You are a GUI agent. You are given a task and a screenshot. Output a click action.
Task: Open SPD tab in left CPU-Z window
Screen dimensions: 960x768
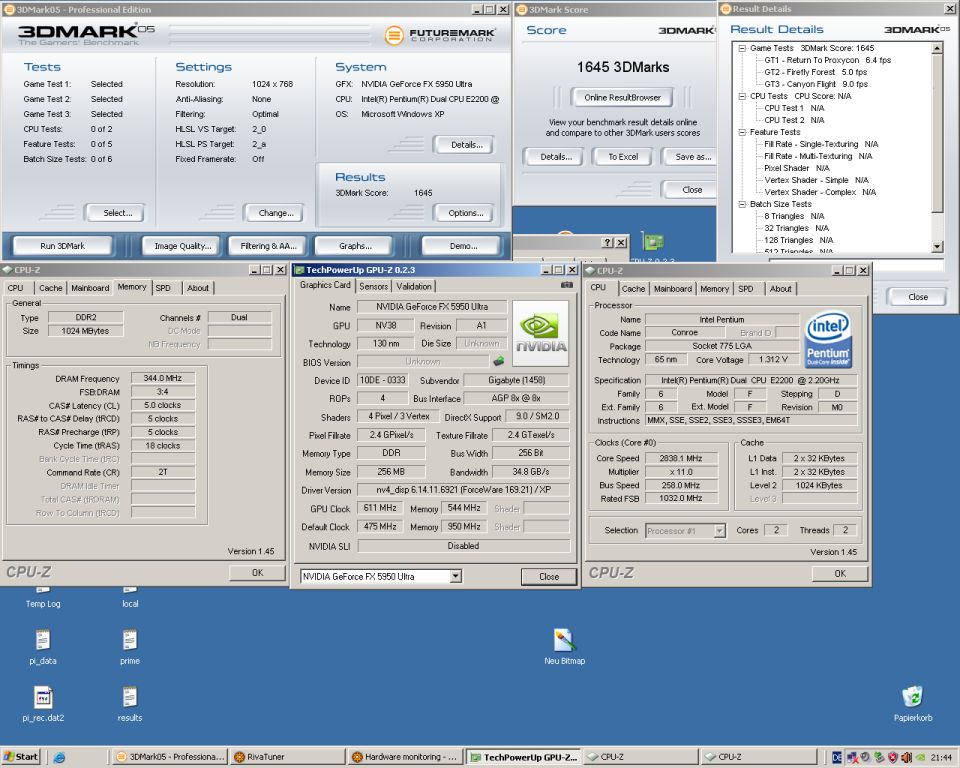[163, 288]
